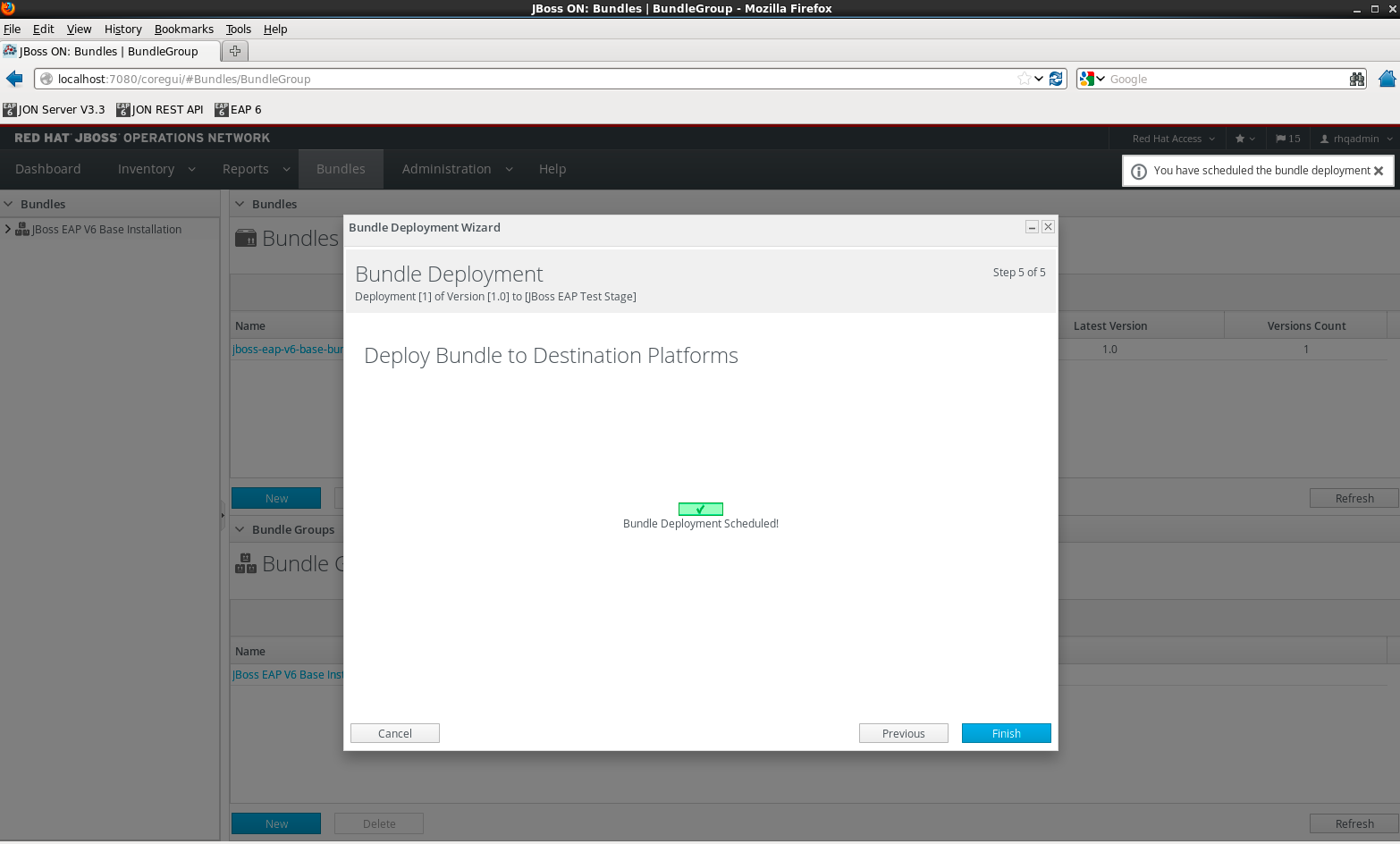Open the Red Hat Access dropdown
Screen dimensions: 1400x844
1173,139
